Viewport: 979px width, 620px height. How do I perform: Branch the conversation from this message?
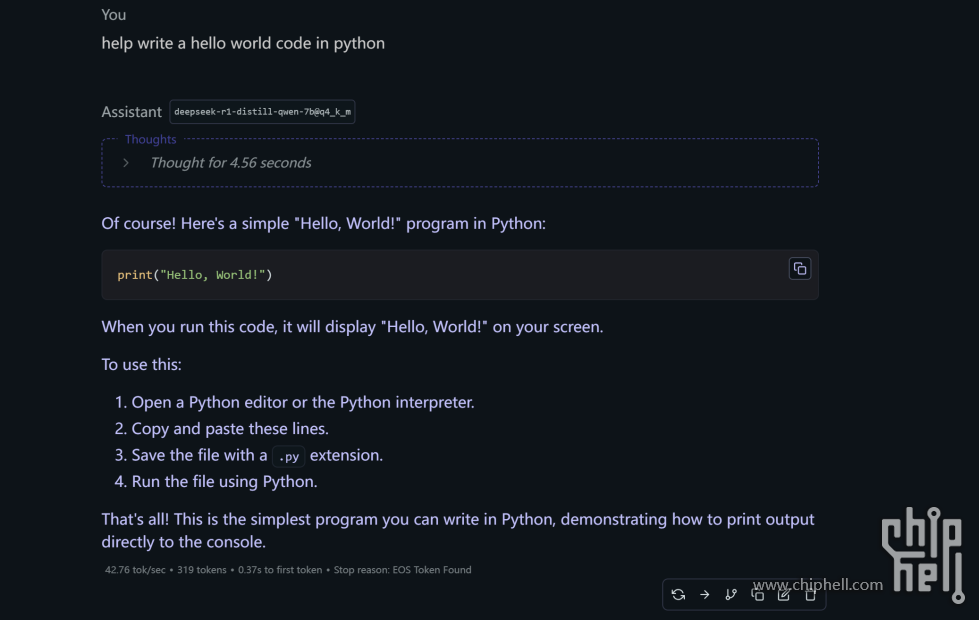click(731, 595)
